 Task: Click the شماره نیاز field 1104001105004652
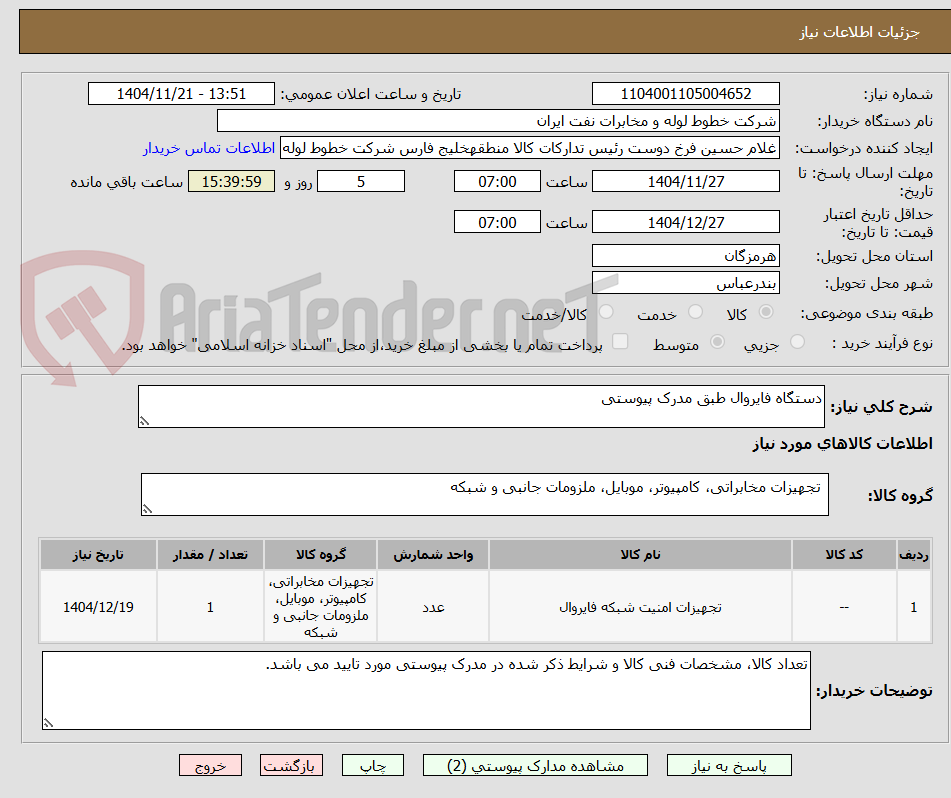coord(685,94)
